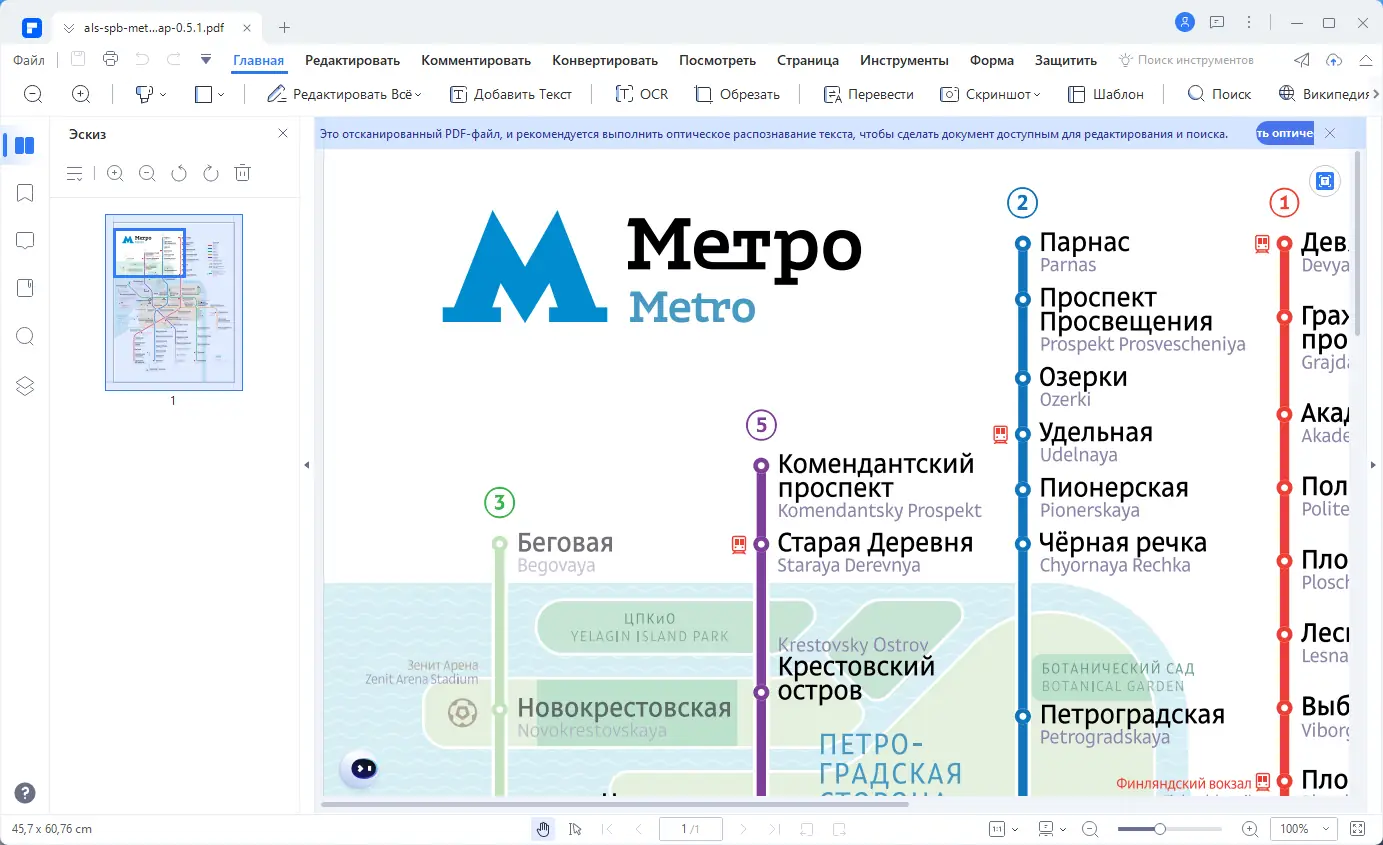This screenshot has width=1383, height=845.
Task: Switch to the Комментировать tab
Action: (476, 60)
